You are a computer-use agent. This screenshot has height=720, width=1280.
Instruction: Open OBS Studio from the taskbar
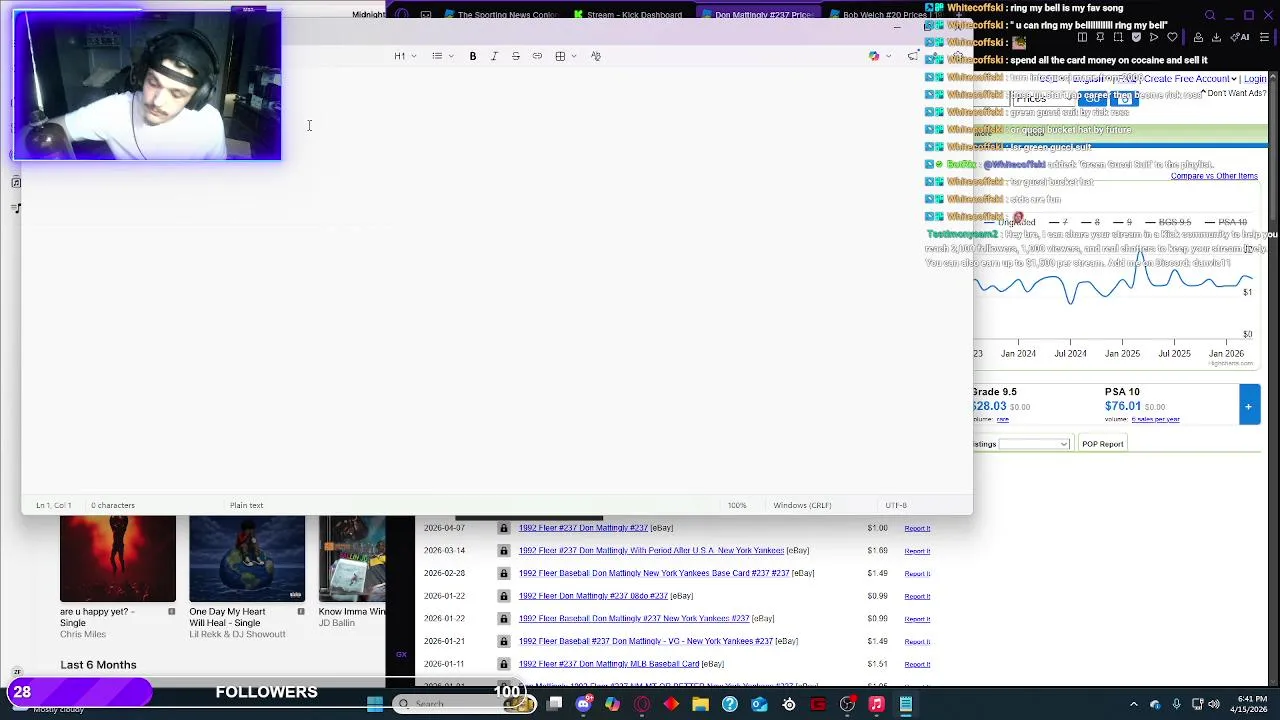(847, 704)
